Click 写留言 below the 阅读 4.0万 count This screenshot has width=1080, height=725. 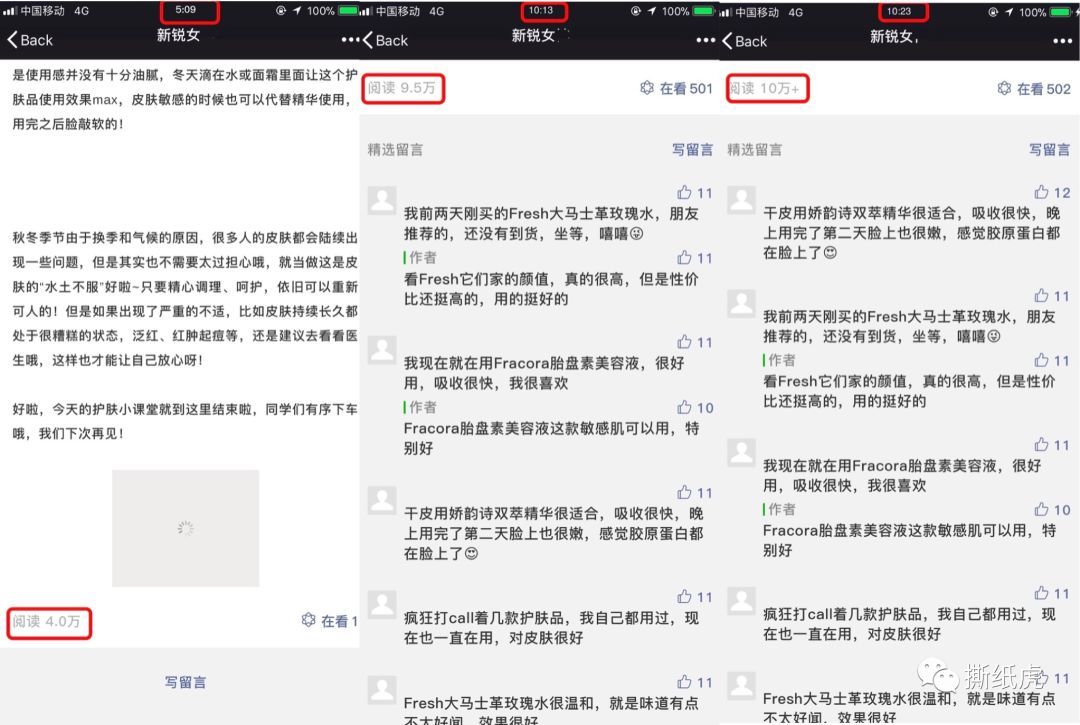tap(185, 682)
